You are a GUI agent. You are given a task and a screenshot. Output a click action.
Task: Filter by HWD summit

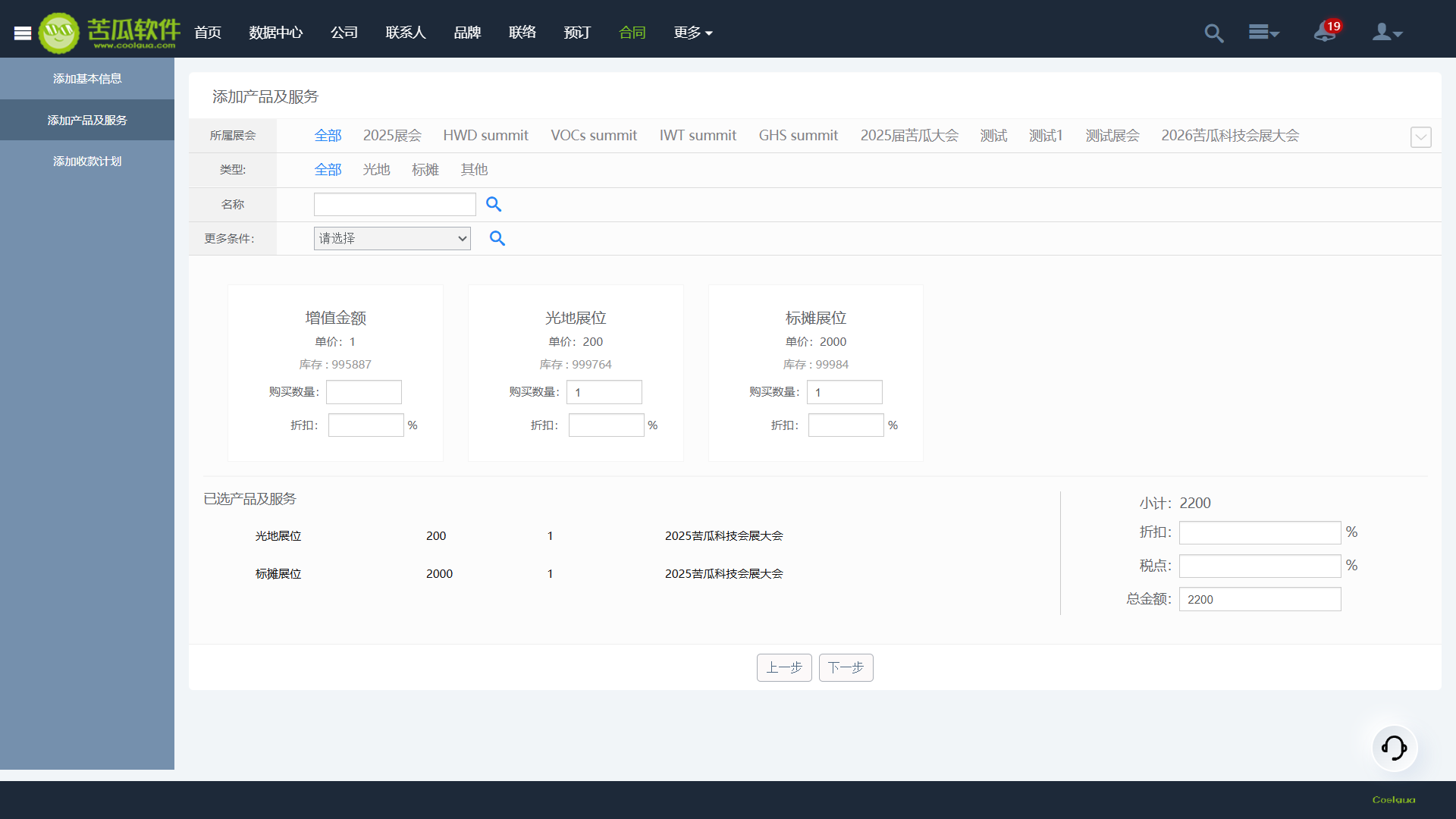(486, 136)
